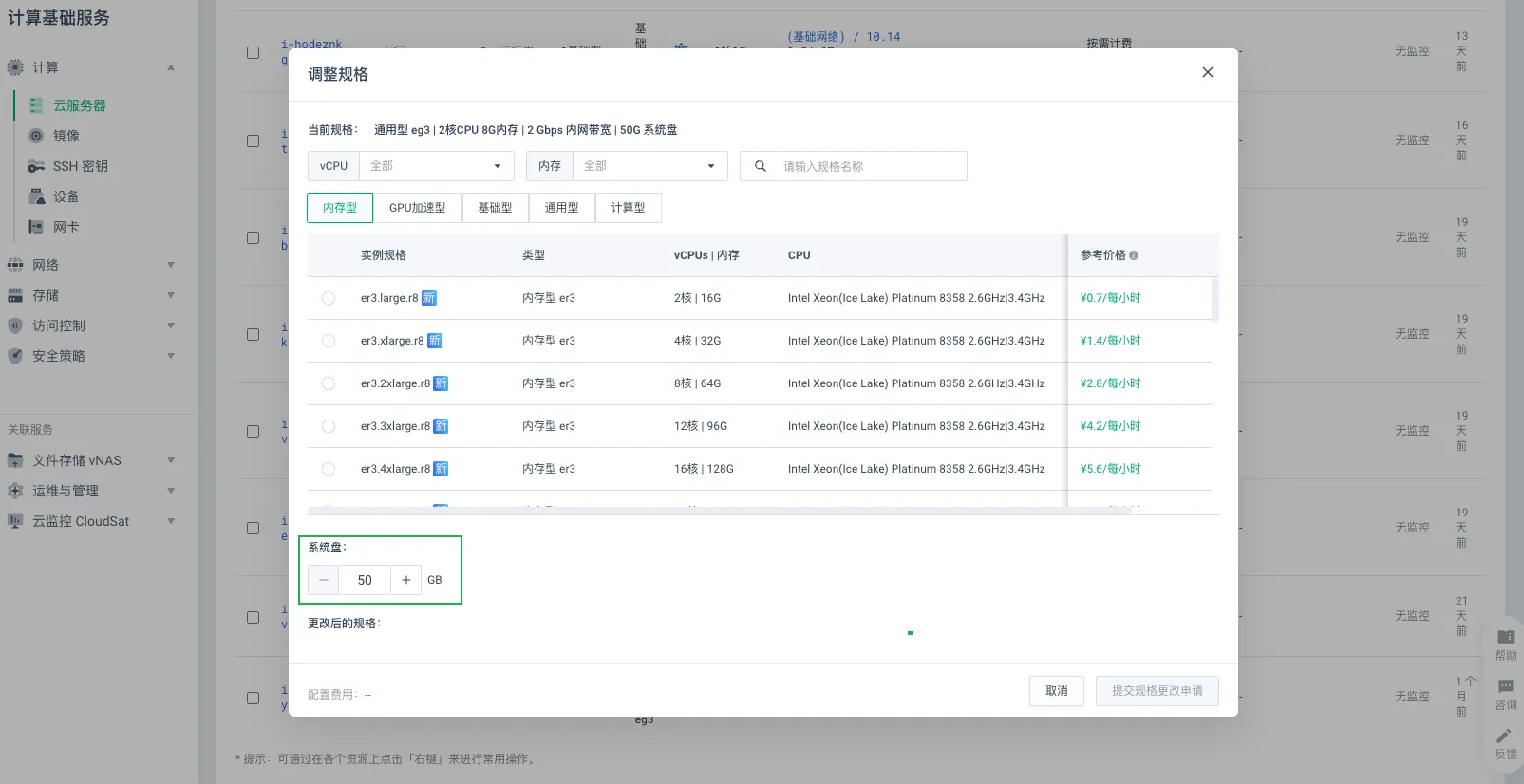Click the 云服务器 list icon
The image size is (1524, 784).
[36, 105]
